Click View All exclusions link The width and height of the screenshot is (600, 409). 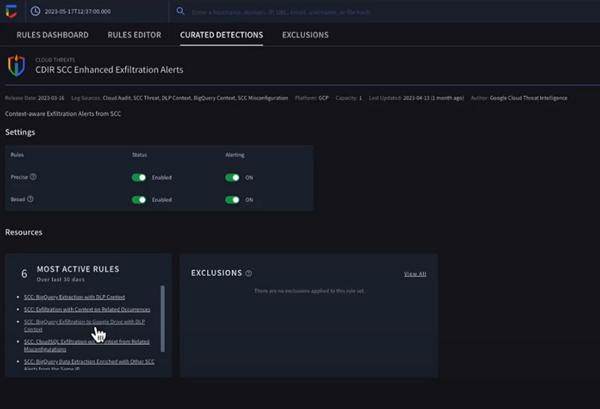[414, 273]
